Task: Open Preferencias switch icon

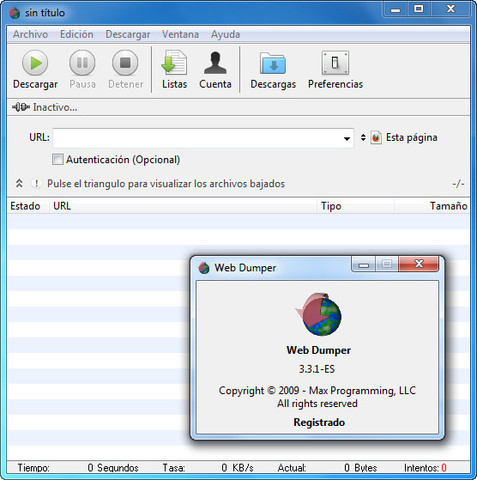Action: tap(335, 63)
